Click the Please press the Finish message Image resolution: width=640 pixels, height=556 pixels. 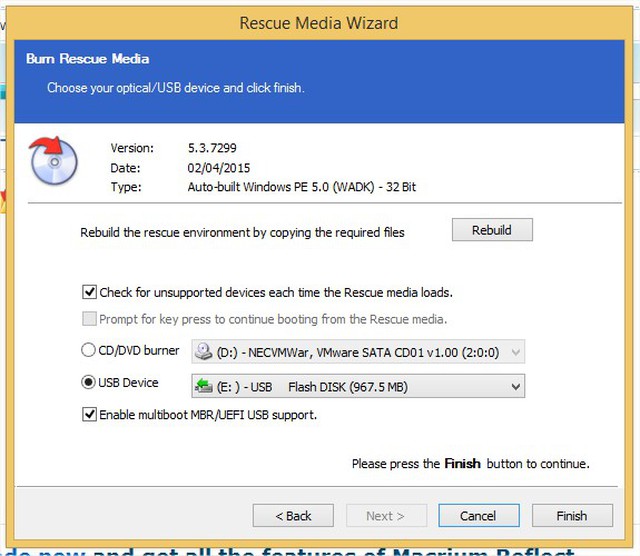coord(471,464)
